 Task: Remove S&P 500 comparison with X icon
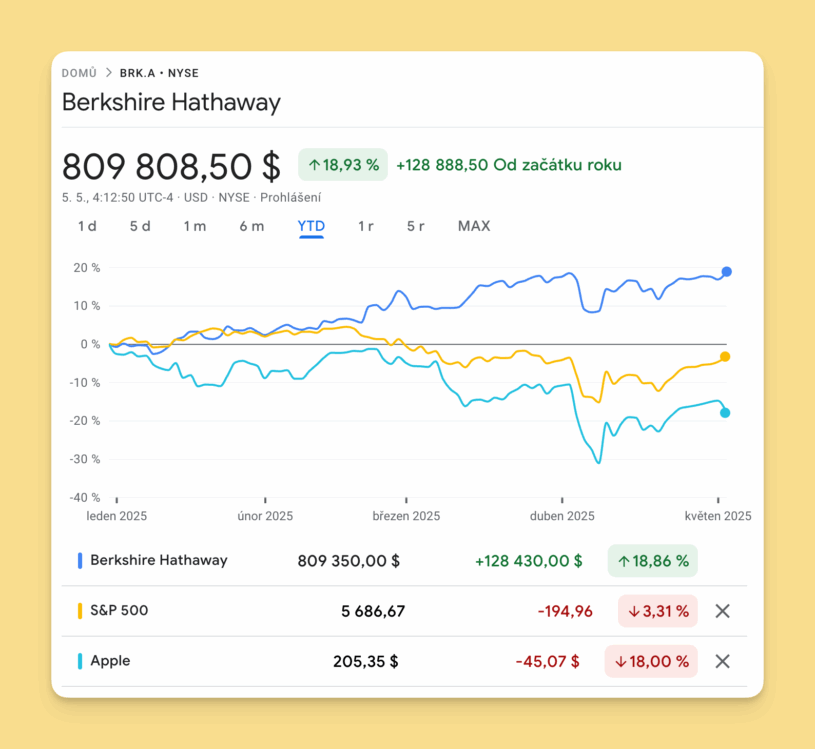point(723,611)
